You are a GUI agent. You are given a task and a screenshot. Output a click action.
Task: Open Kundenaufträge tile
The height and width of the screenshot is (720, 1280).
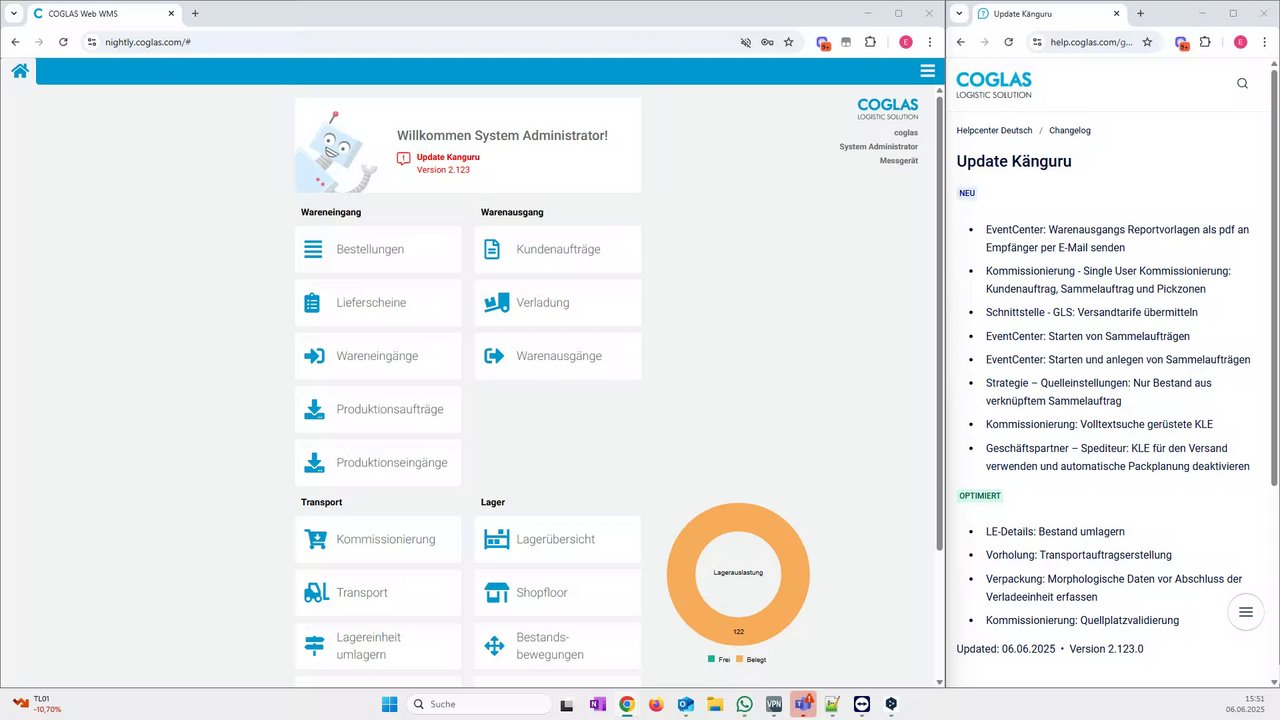pos(558,249)
